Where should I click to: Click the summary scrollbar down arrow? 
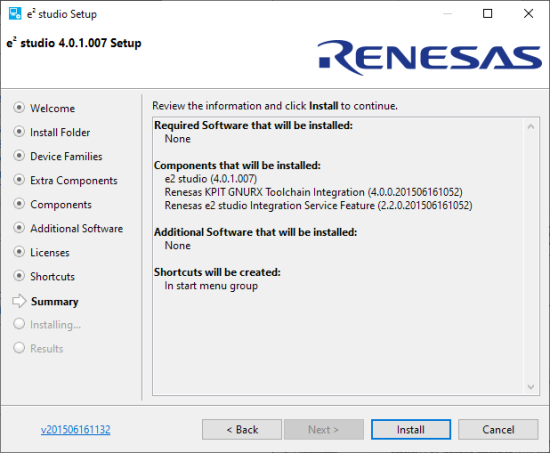[531, 387]
